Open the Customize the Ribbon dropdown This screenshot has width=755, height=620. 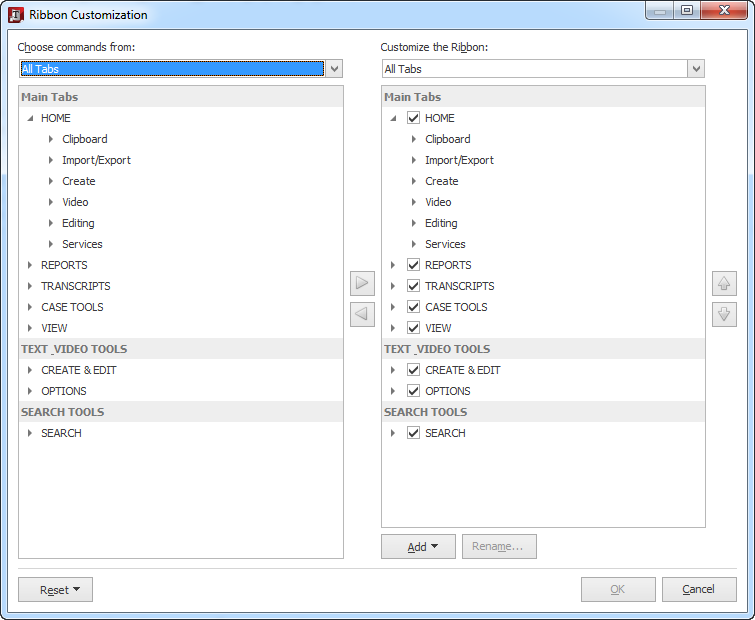696,69
